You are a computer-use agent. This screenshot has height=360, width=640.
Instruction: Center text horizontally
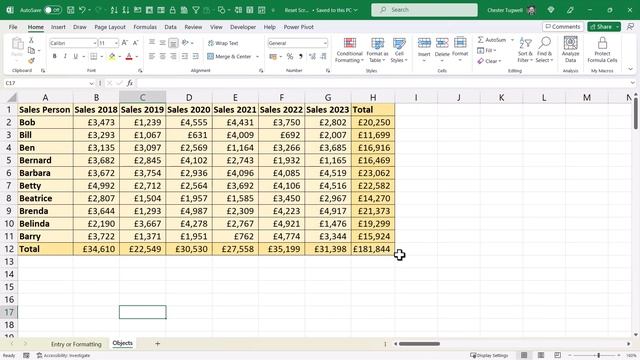click(x=162, y=56)
